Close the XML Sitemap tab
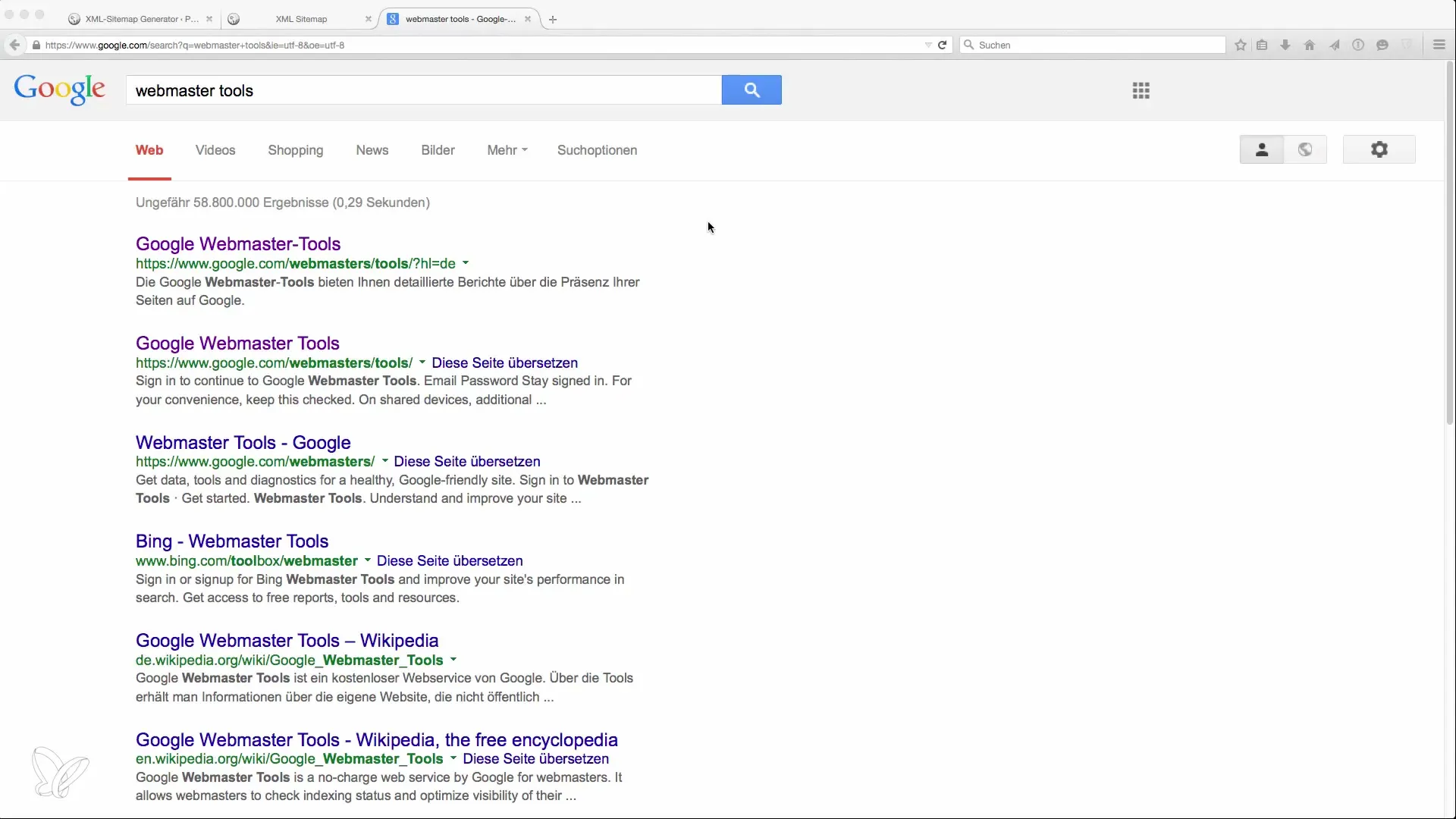 tap(369, 19)
